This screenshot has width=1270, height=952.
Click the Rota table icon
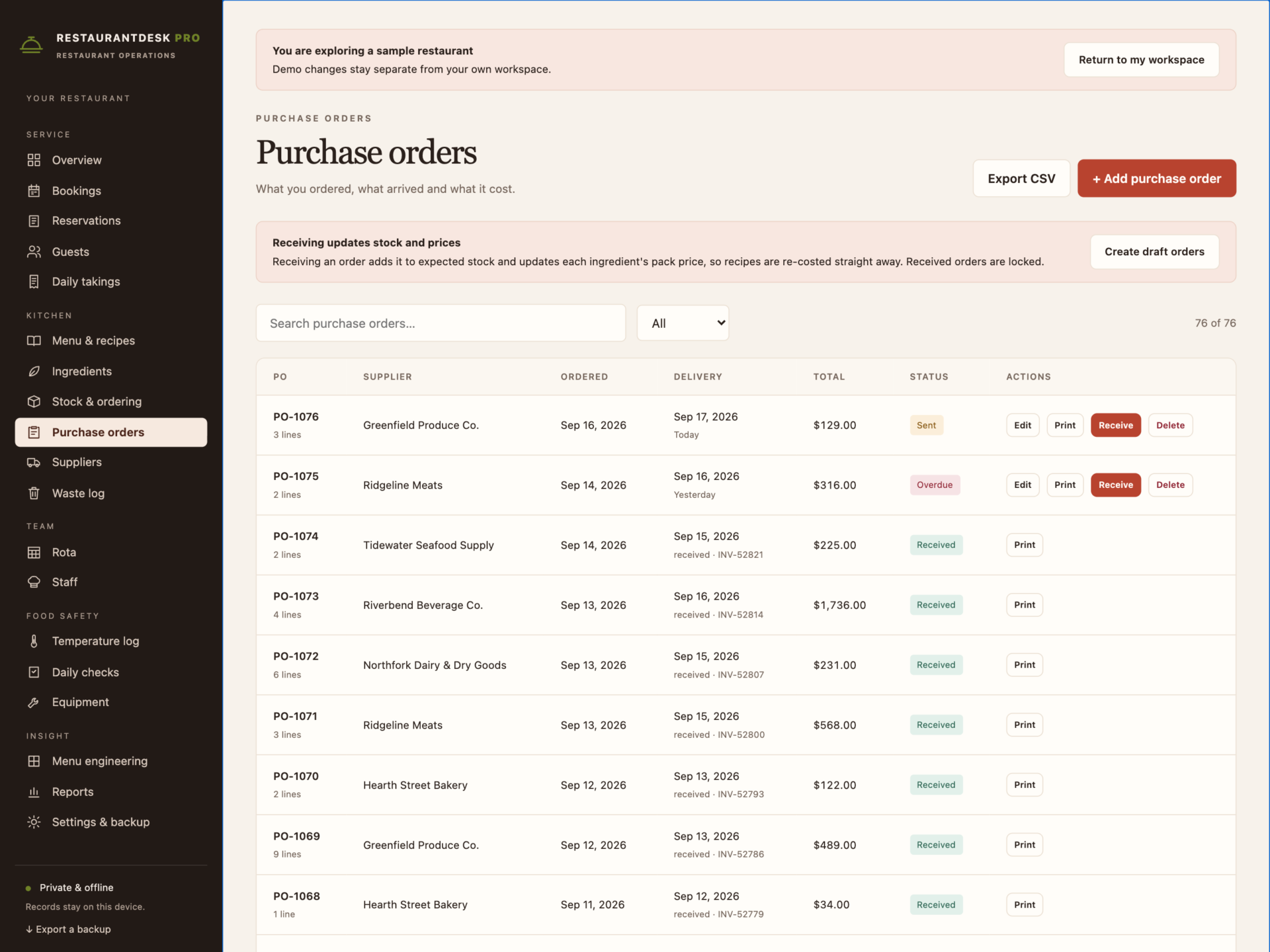point(34,553)
